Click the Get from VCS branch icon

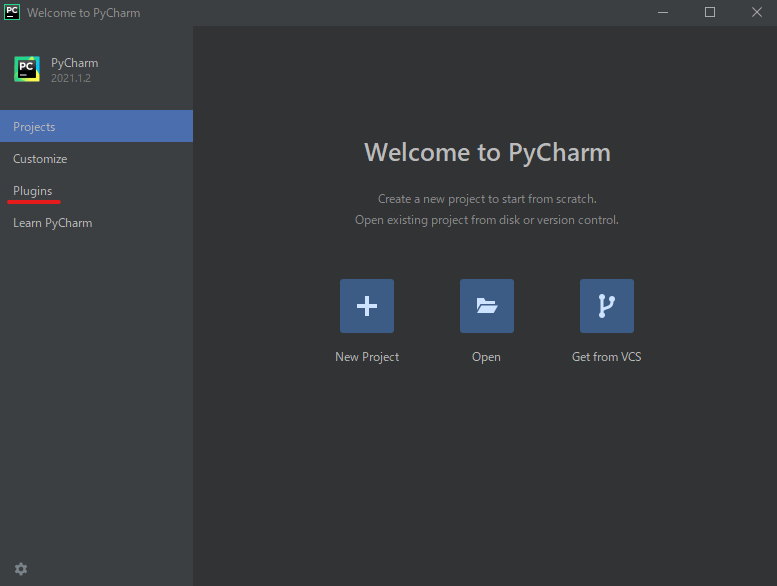[607, 306]
